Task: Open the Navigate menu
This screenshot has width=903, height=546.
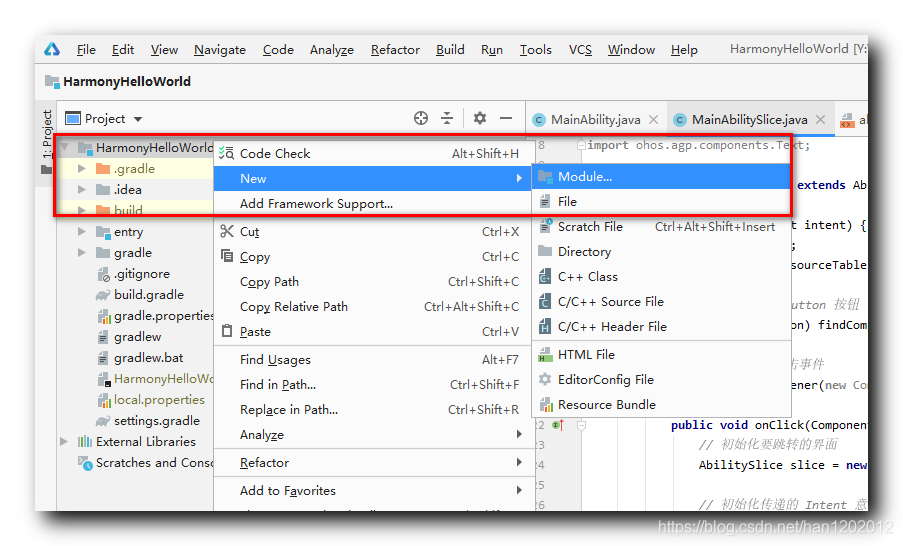Action: click(x=220, y=50)
